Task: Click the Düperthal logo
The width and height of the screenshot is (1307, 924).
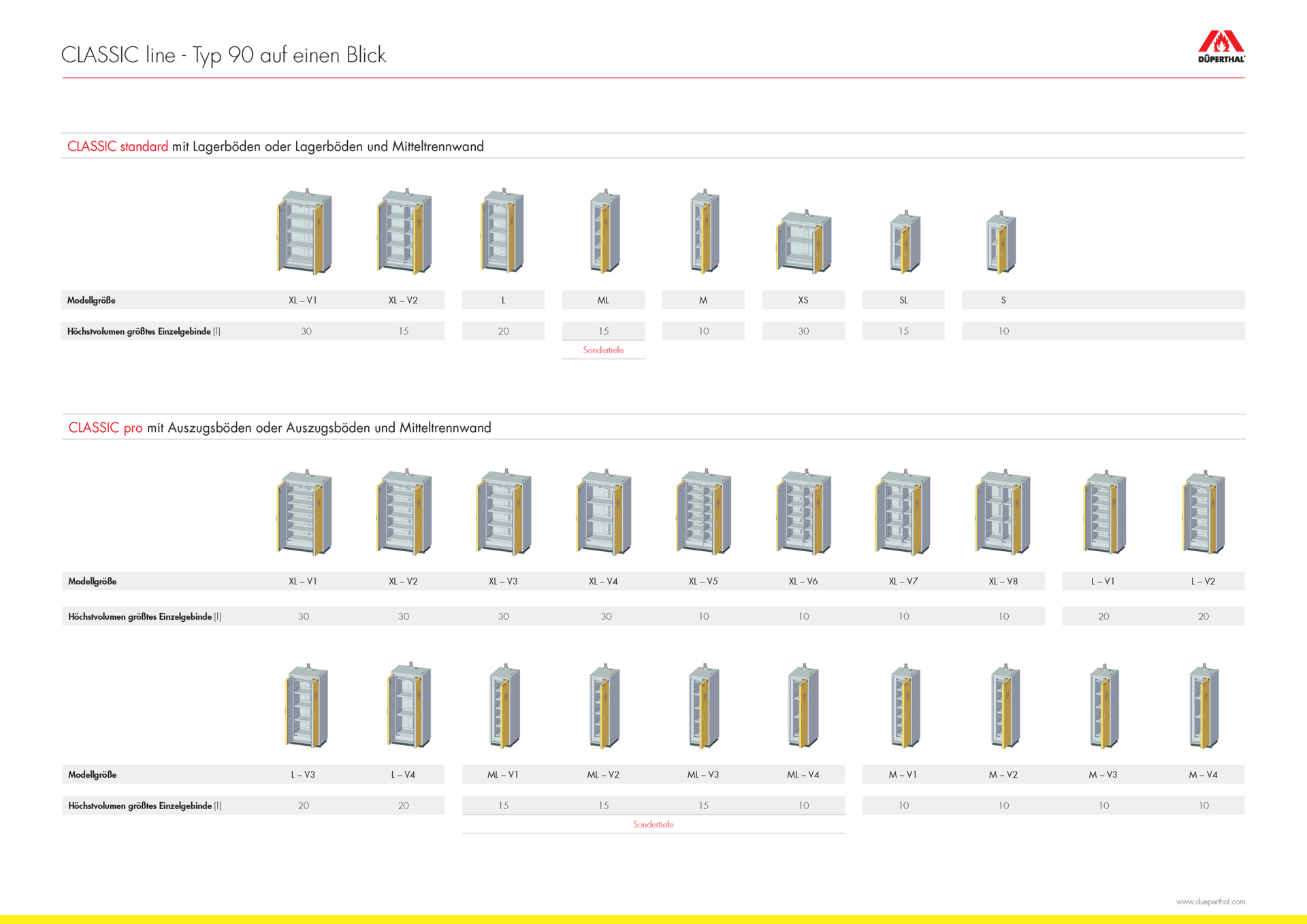Action: (1221, 46)
